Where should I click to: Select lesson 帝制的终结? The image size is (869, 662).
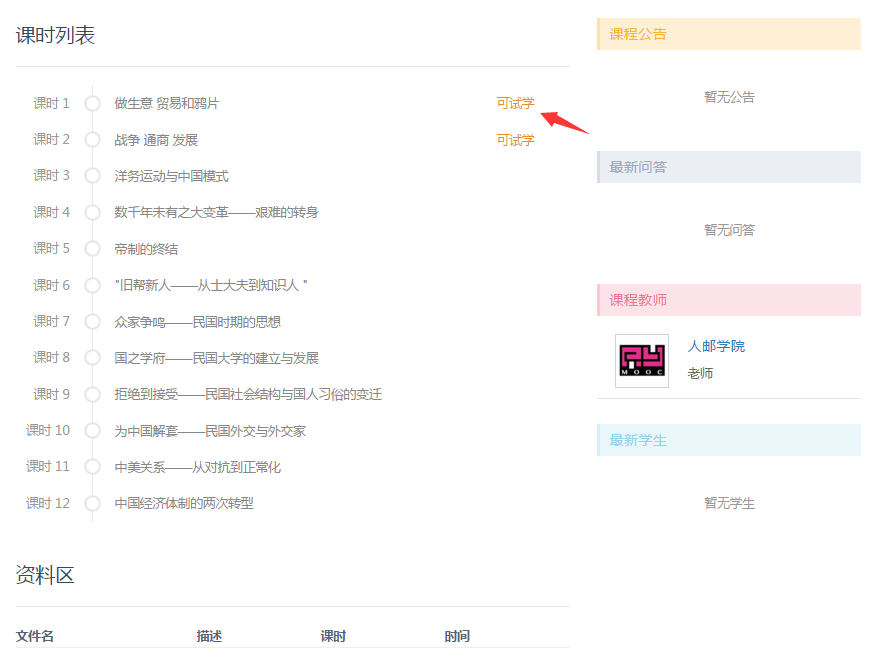click(x=146, y=249)
